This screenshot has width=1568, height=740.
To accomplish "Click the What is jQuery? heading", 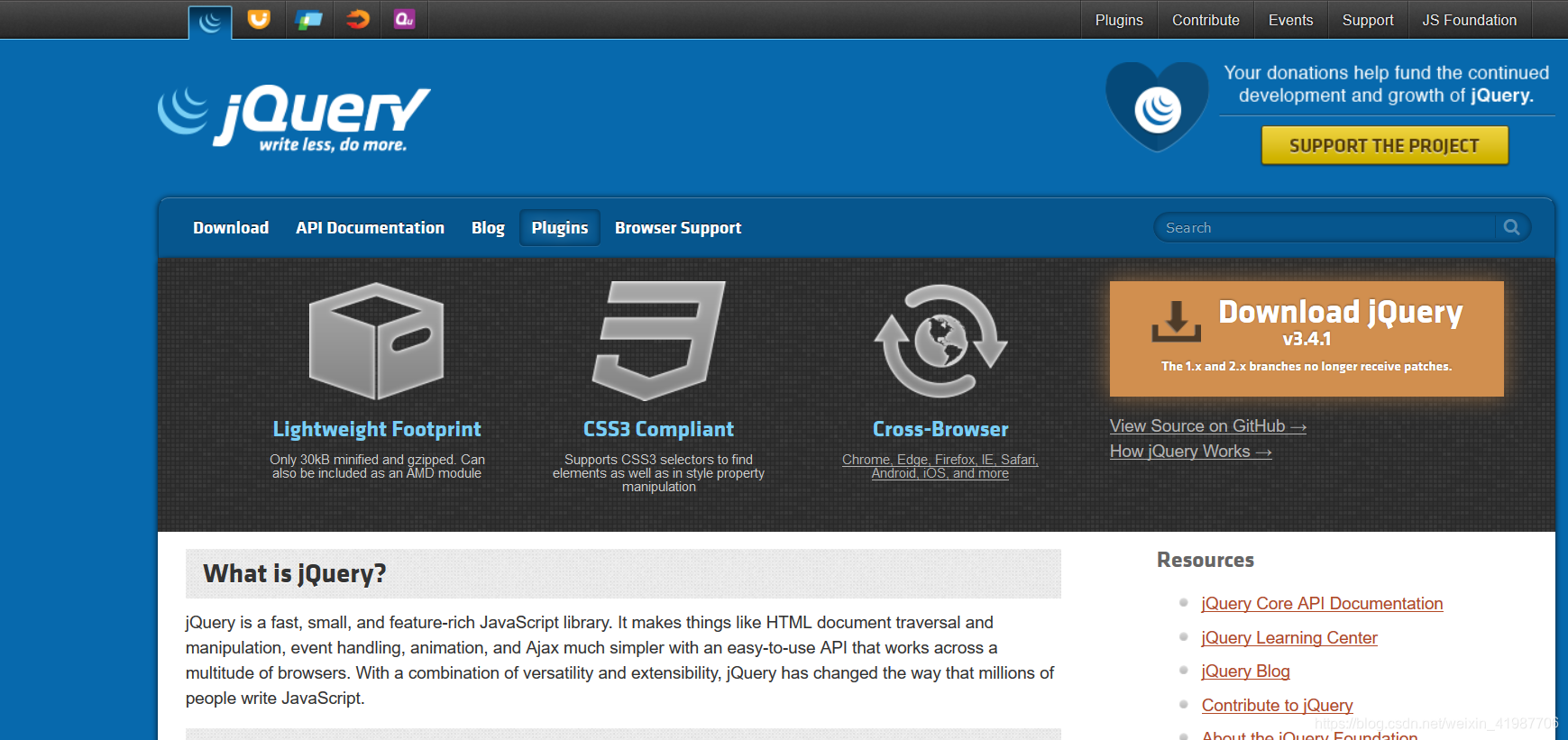I will coord(294,573).
